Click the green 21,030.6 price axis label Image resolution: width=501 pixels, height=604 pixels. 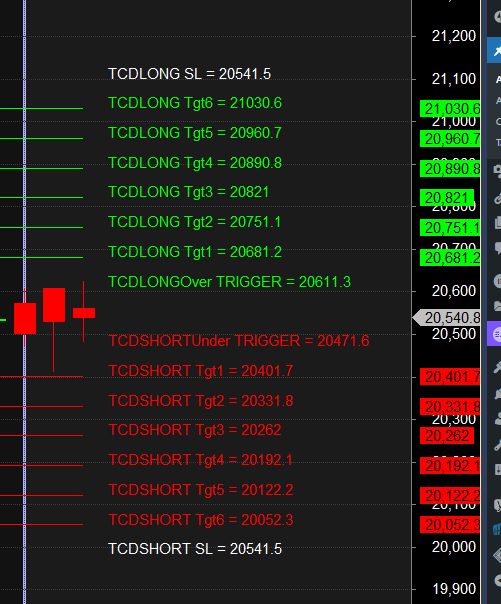(450, 109)
